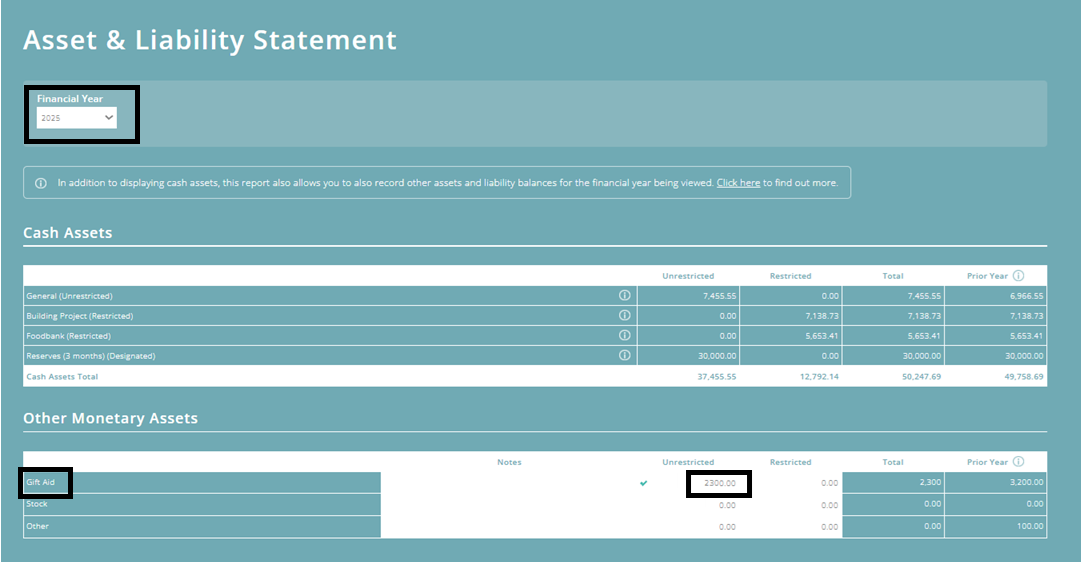Click the Gift Aid notes field

click(509, 483)
